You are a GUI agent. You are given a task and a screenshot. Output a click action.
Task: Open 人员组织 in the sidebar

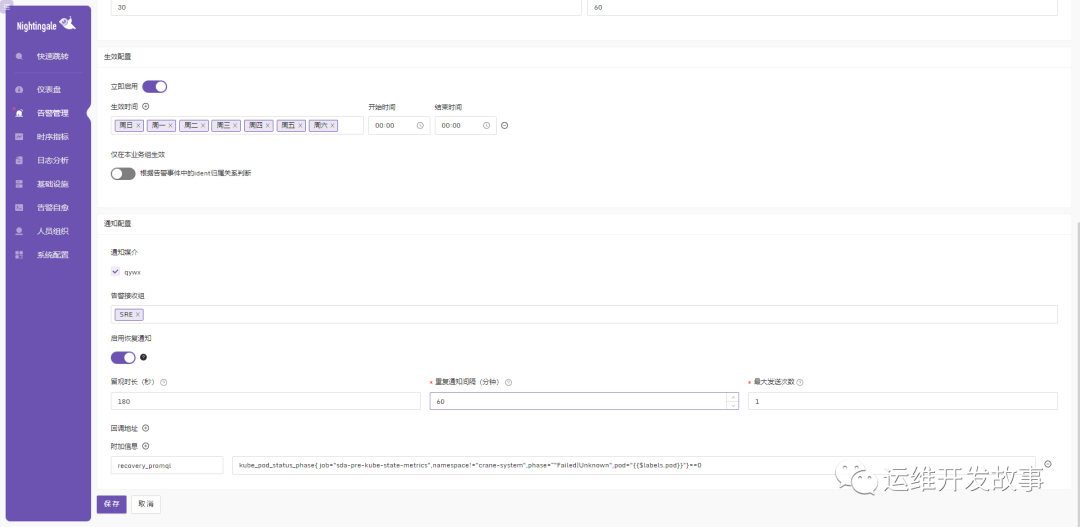(52, 231)
